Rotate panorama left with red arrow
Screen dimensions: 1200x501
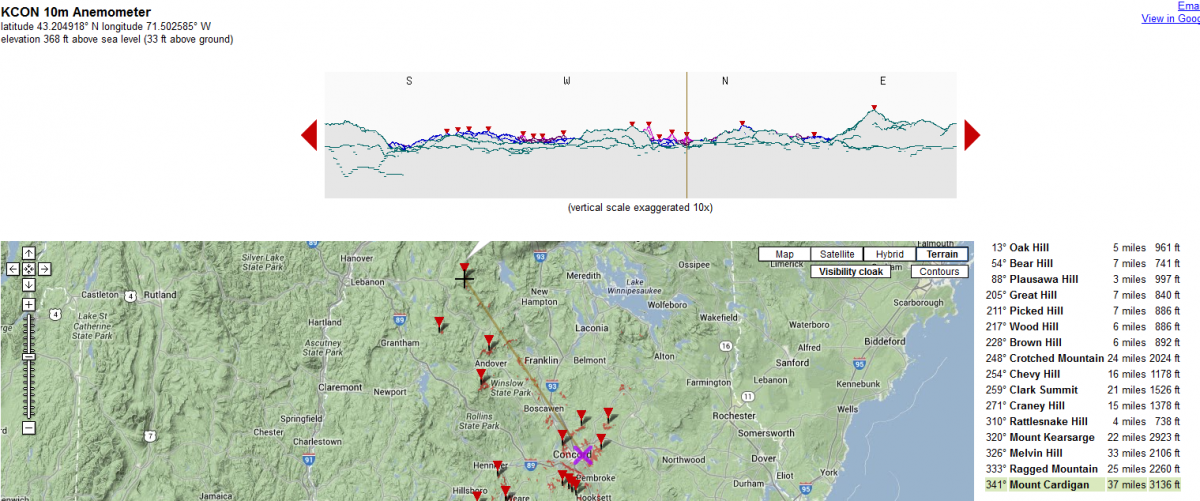tap(310, 134)
